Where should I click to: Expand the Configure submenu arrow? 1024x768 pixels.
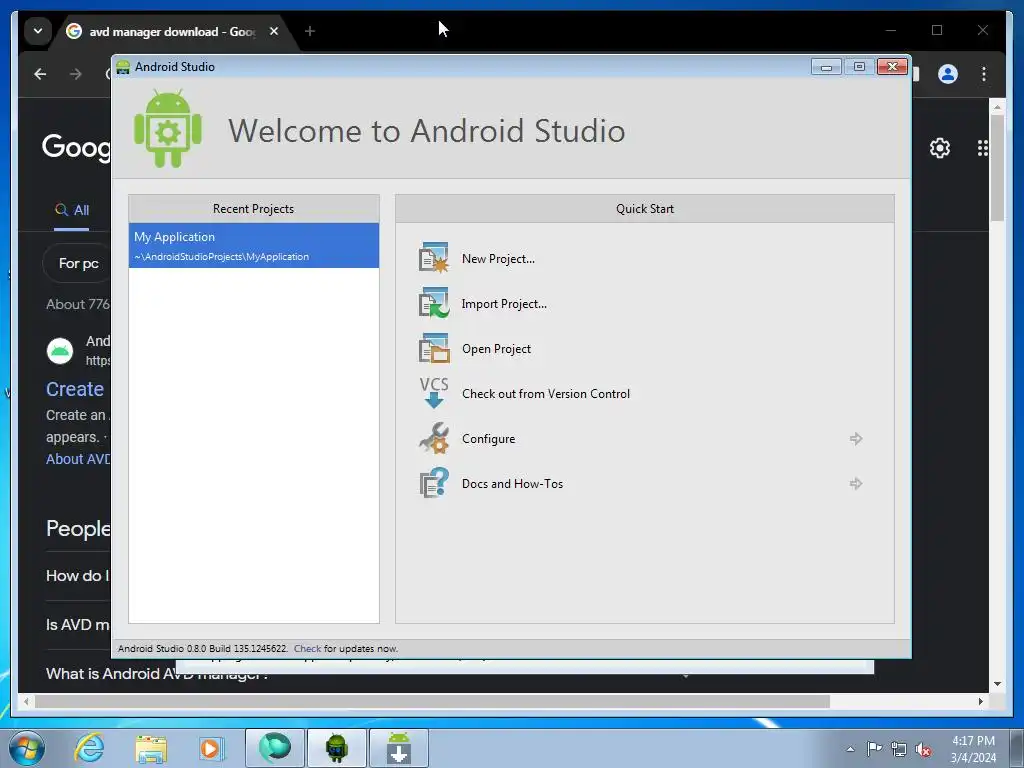click(x=856, y=438)
